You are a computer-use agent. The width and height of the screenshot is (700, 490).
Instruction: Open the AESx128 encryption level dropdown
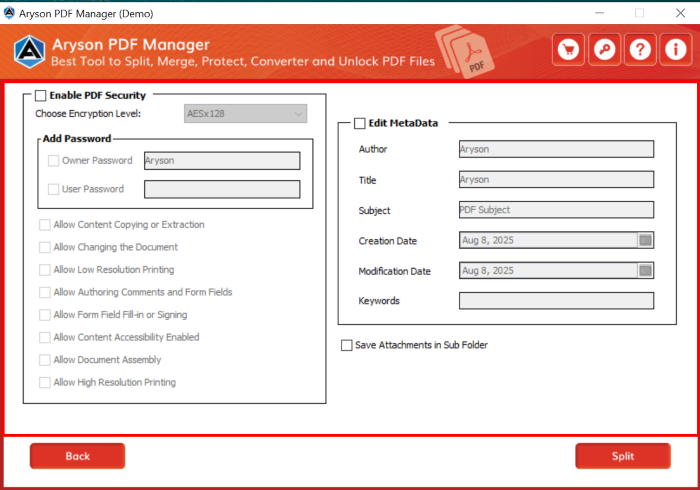click(246, 114)
